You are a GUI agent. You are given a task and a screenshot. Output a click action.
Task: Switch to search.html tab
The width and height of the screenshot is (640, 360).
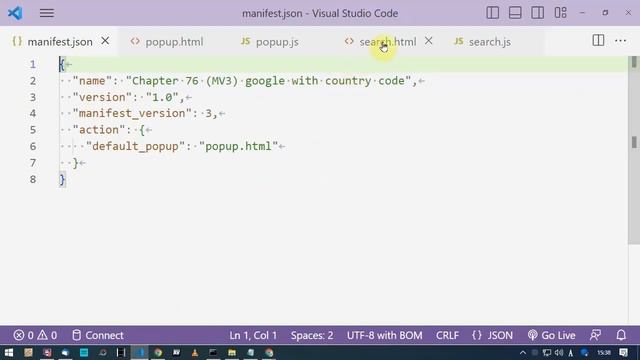tap(388, 42)
